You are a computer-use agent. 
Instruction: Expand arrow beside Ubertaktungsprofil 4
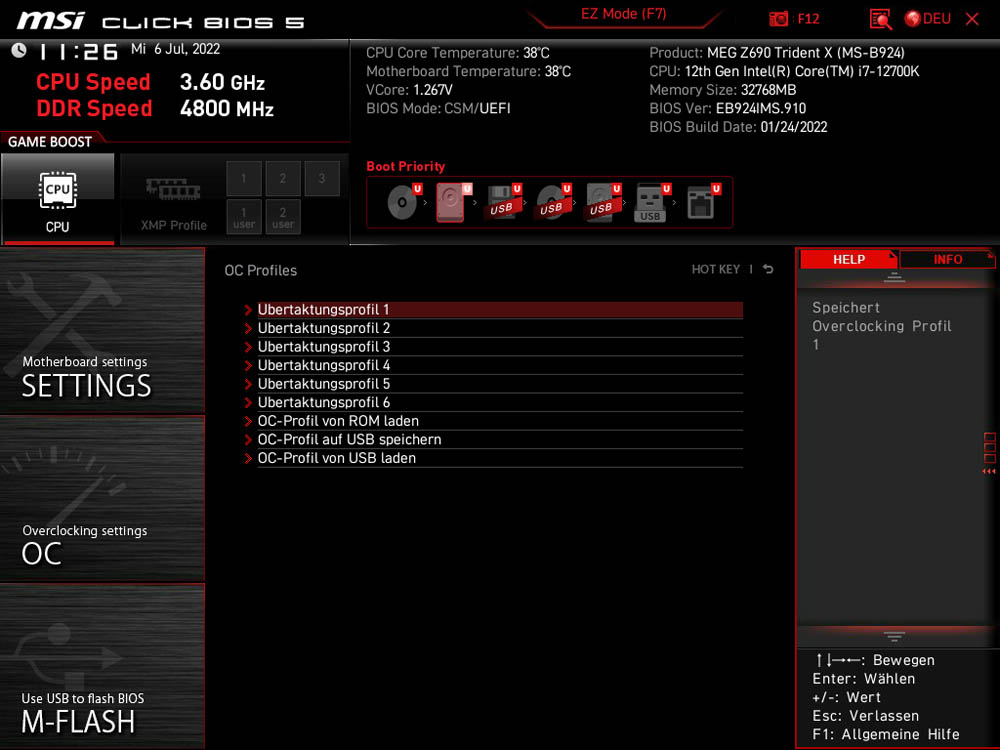click(248, 365)
